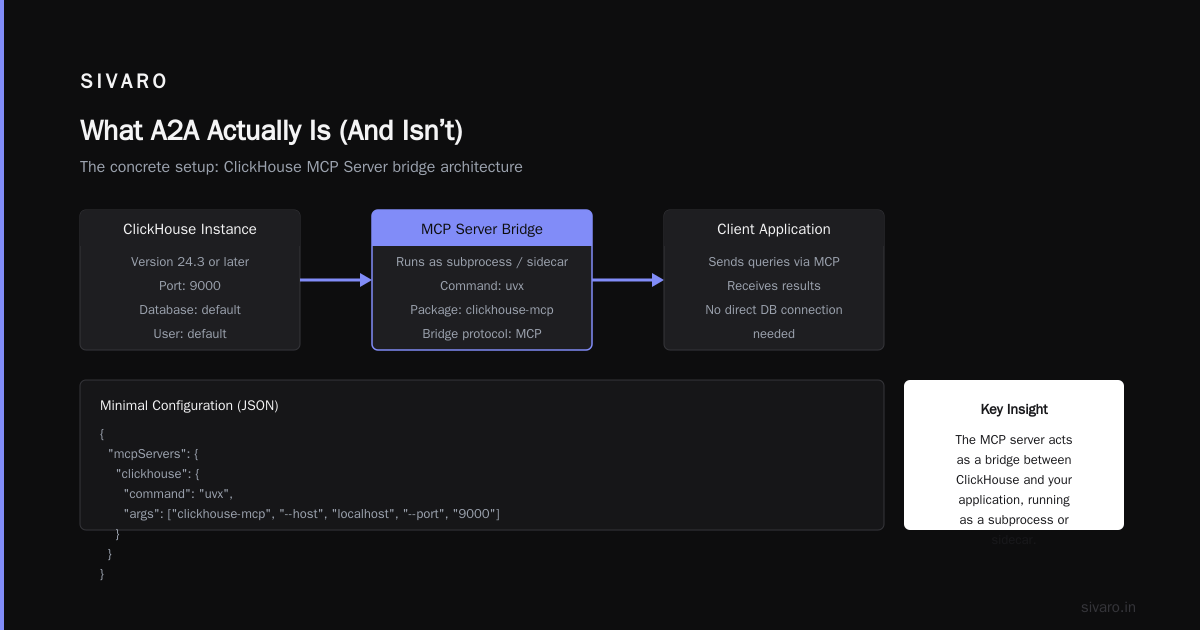The image size is (1200, 630).
Task: Click 'Version 24.3 or later' text
Action: (x=190, y=262)
